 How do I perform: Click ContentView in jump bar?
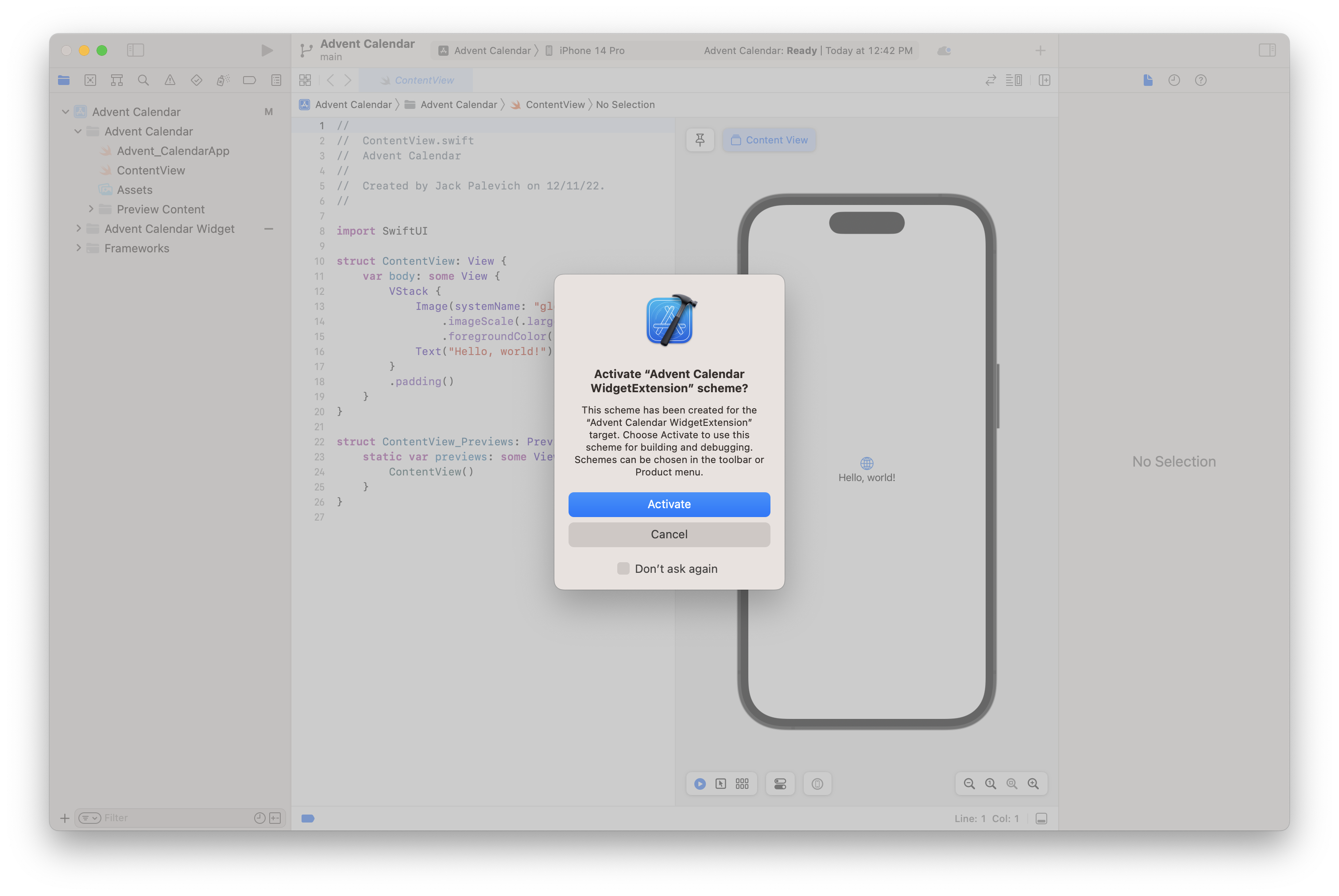click(547, 104)
